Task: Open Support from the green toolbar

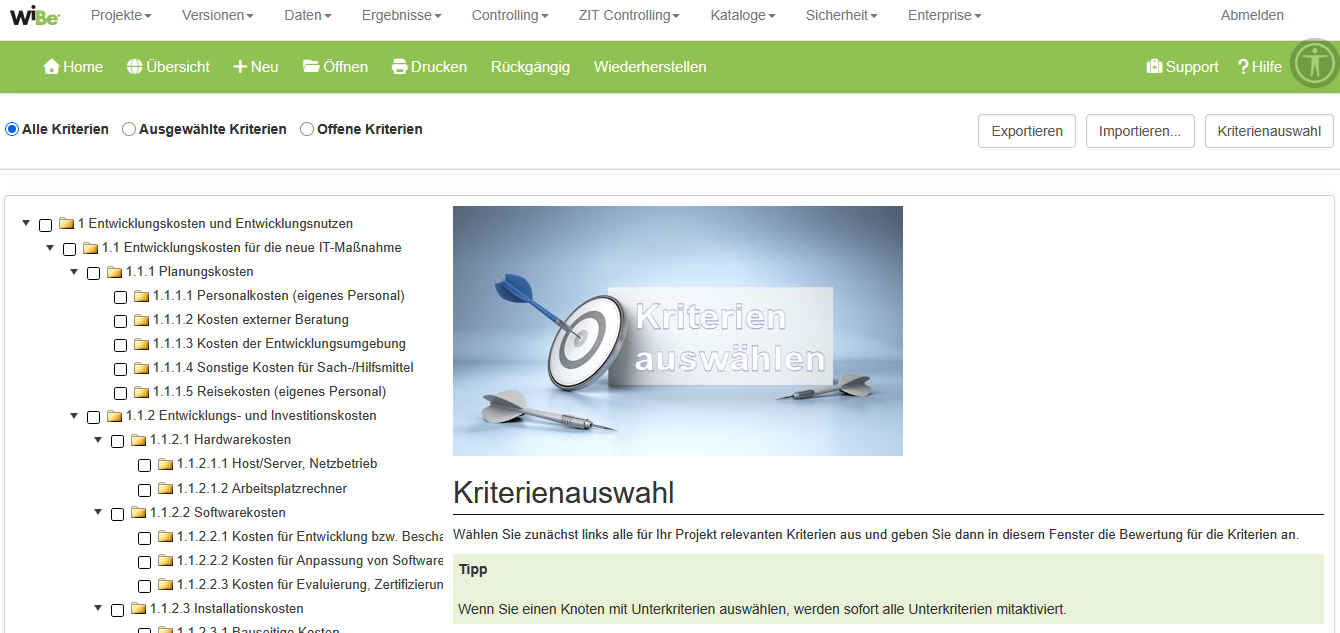Action: (1182, 67)
